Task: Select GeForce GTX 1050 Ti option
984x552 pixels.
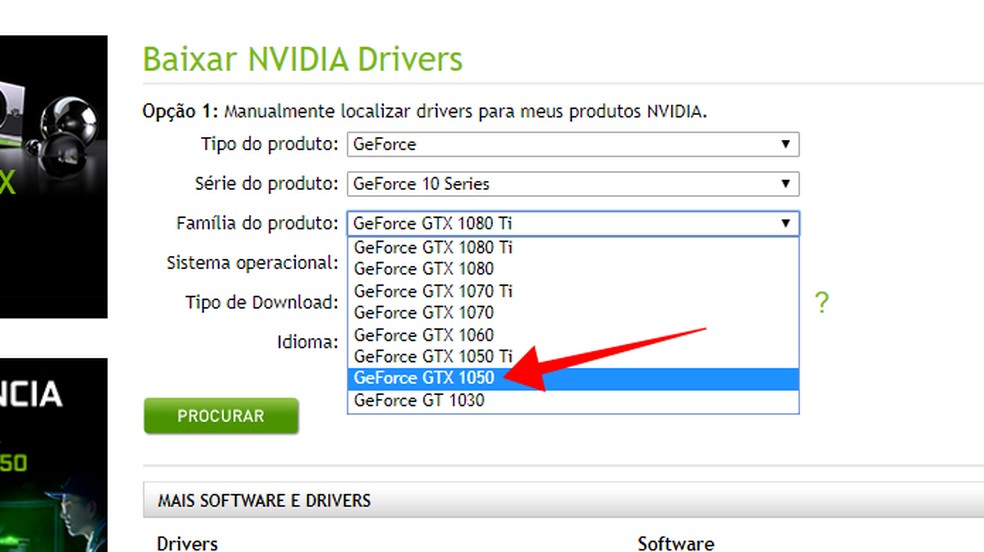Action: 433,357
